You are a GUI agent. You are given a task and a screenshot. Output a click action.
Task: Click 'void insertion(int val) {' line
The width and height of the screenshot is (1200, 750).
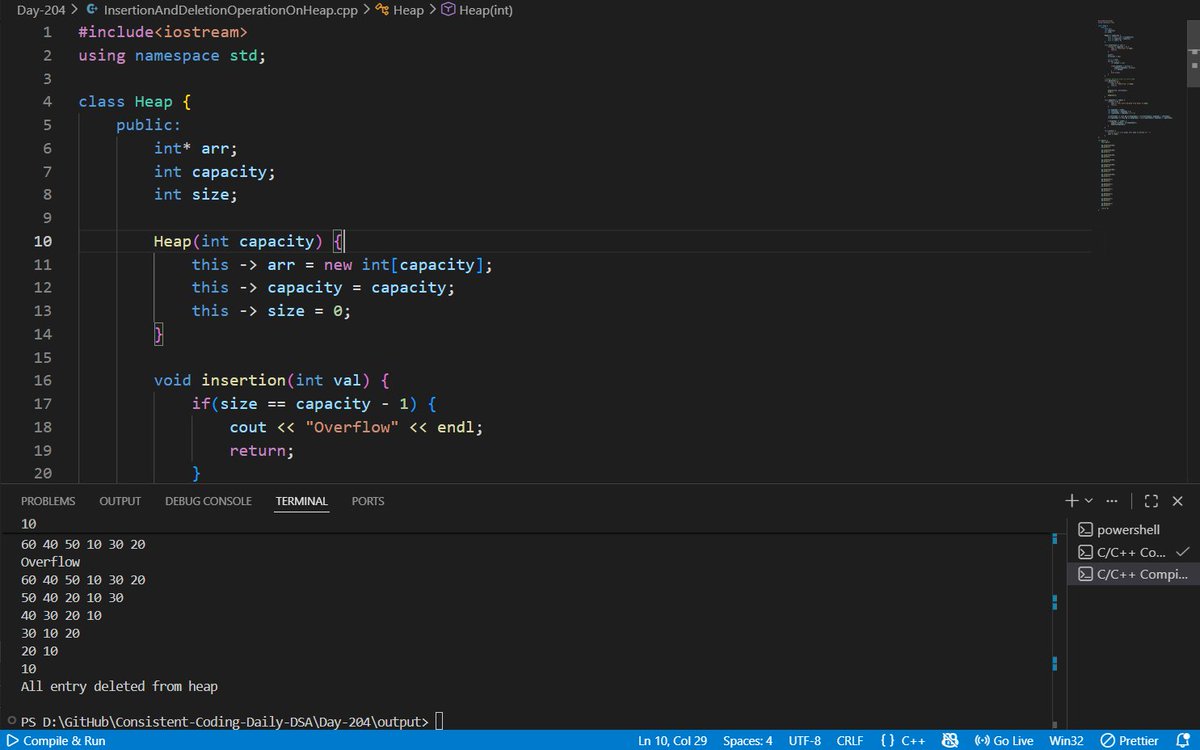[271, 380]
